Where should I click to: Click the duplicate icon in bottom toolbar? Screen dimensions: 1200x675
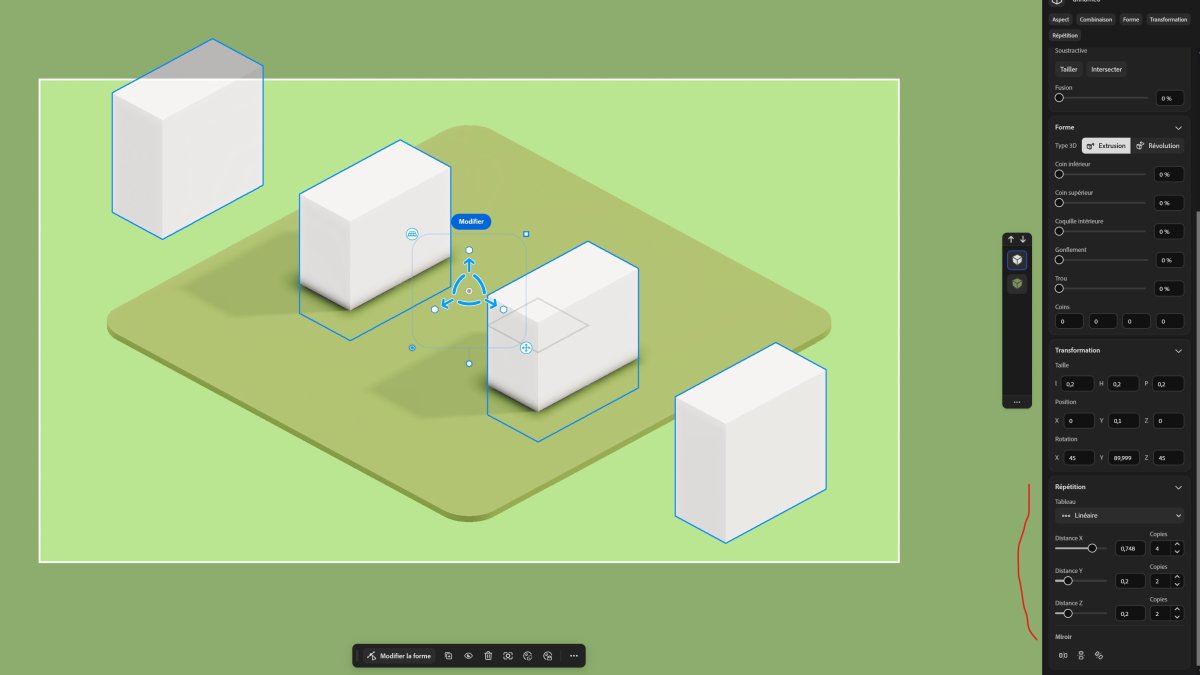click(x=449, y=656)
